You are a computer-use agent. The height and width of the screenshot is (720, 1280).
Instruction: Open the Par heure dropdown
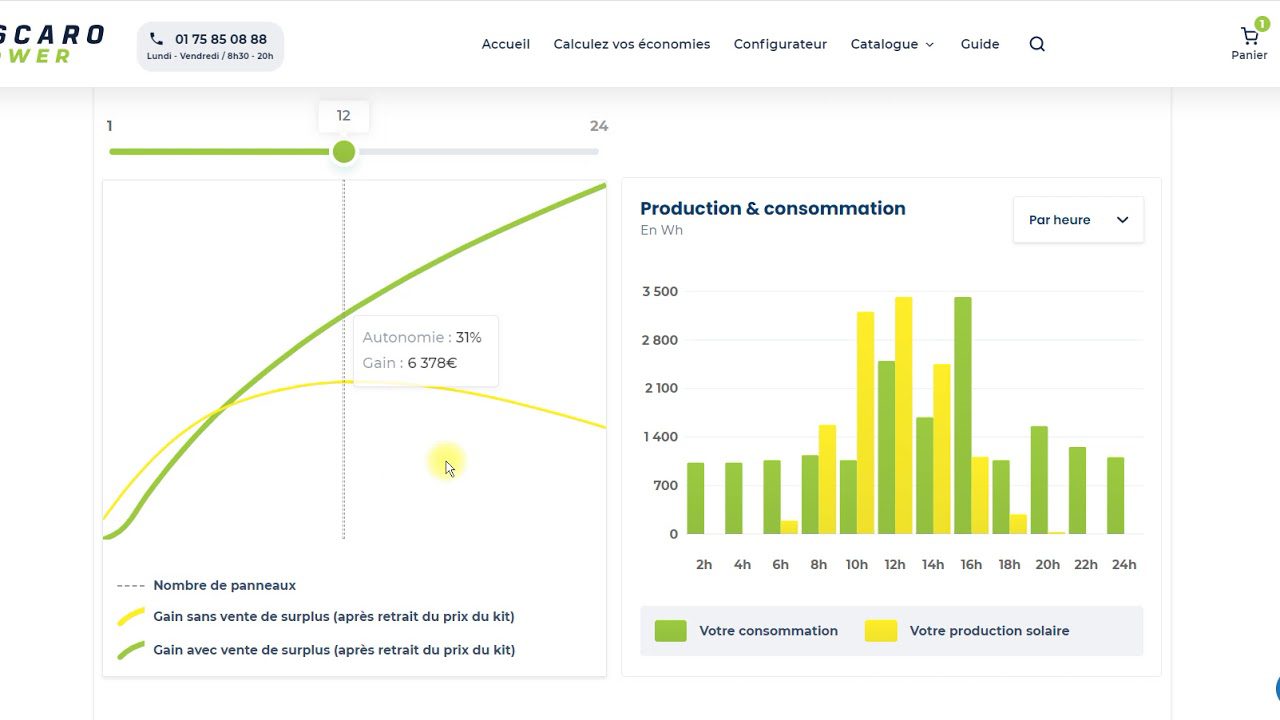pyautogui.click(x=1078, y=219)
